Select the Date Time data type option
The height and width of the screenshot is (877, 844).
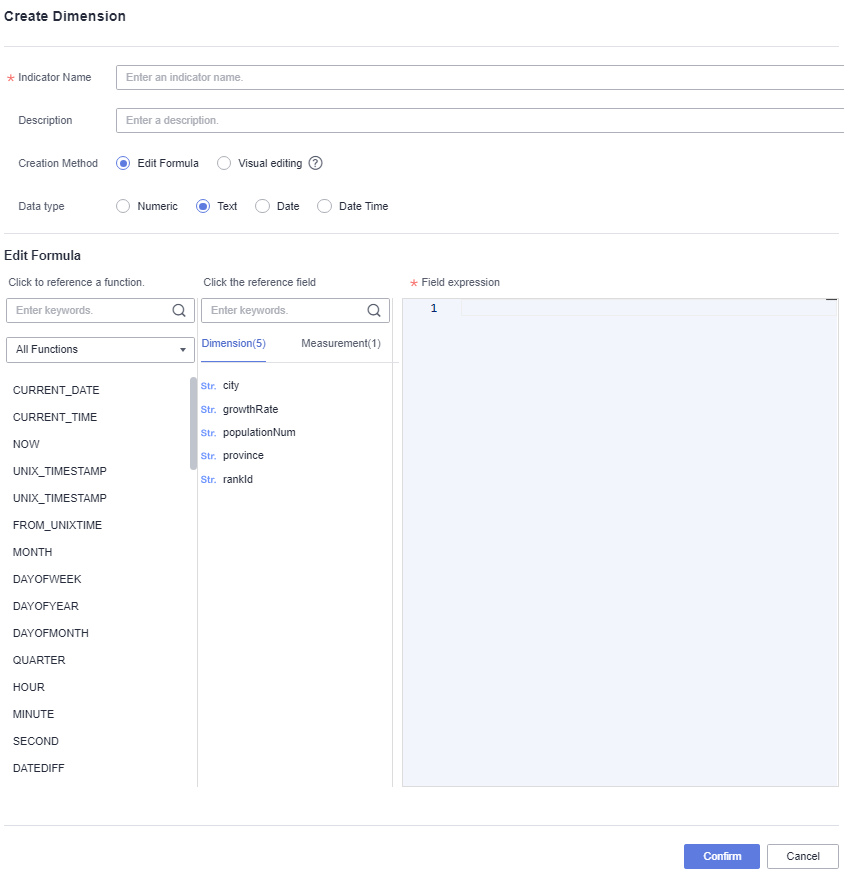point(324,207)
